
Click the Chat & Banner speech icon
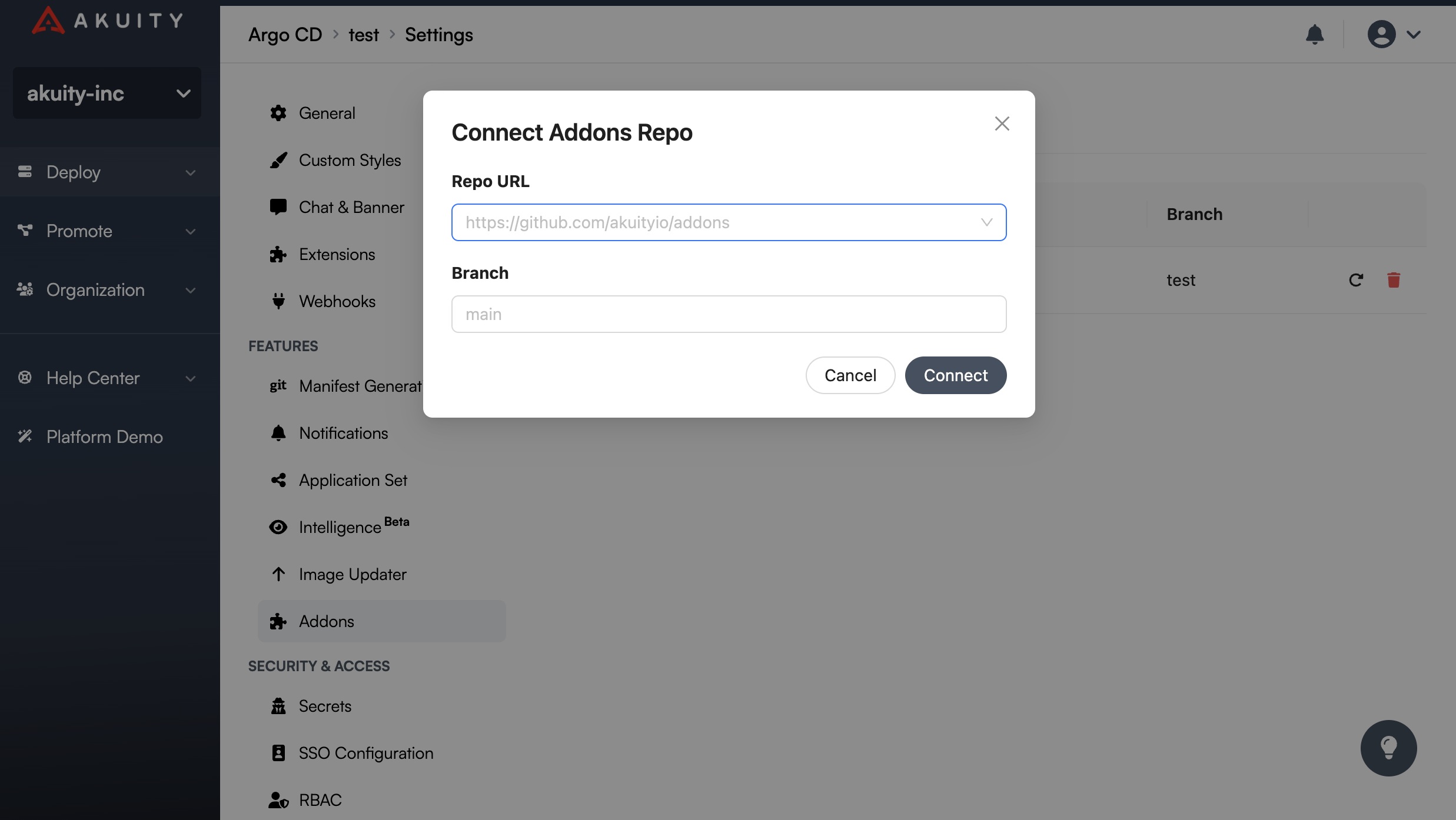pos(278,207)
